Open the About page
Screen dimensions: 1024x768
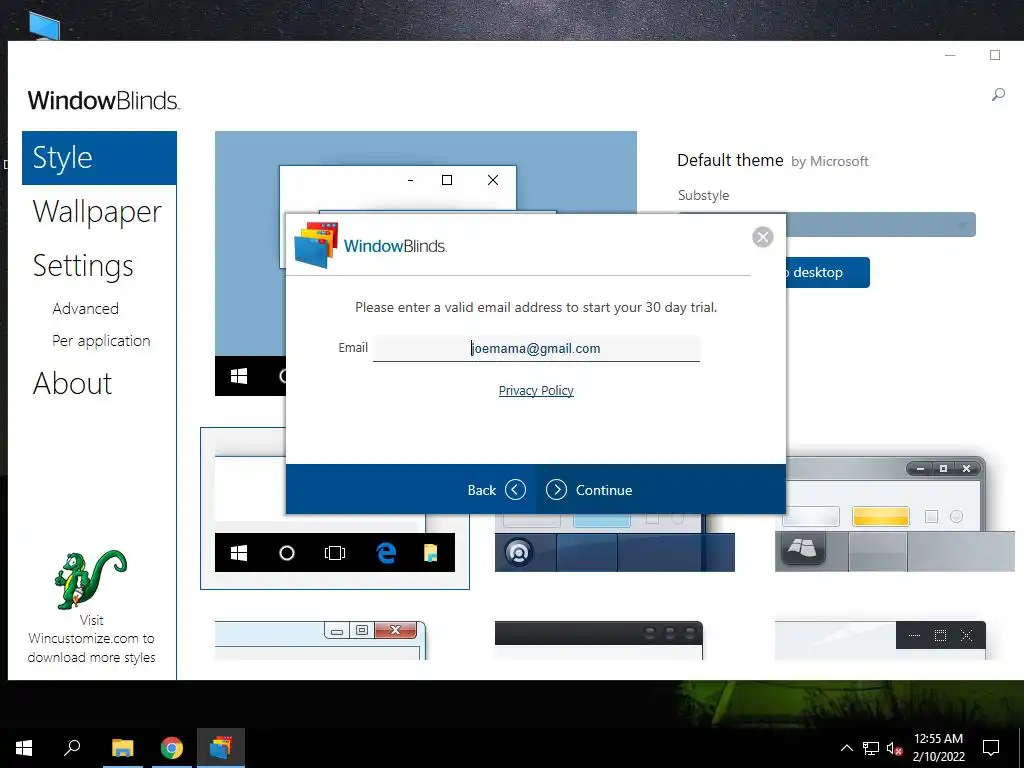(x=72, y=383)
